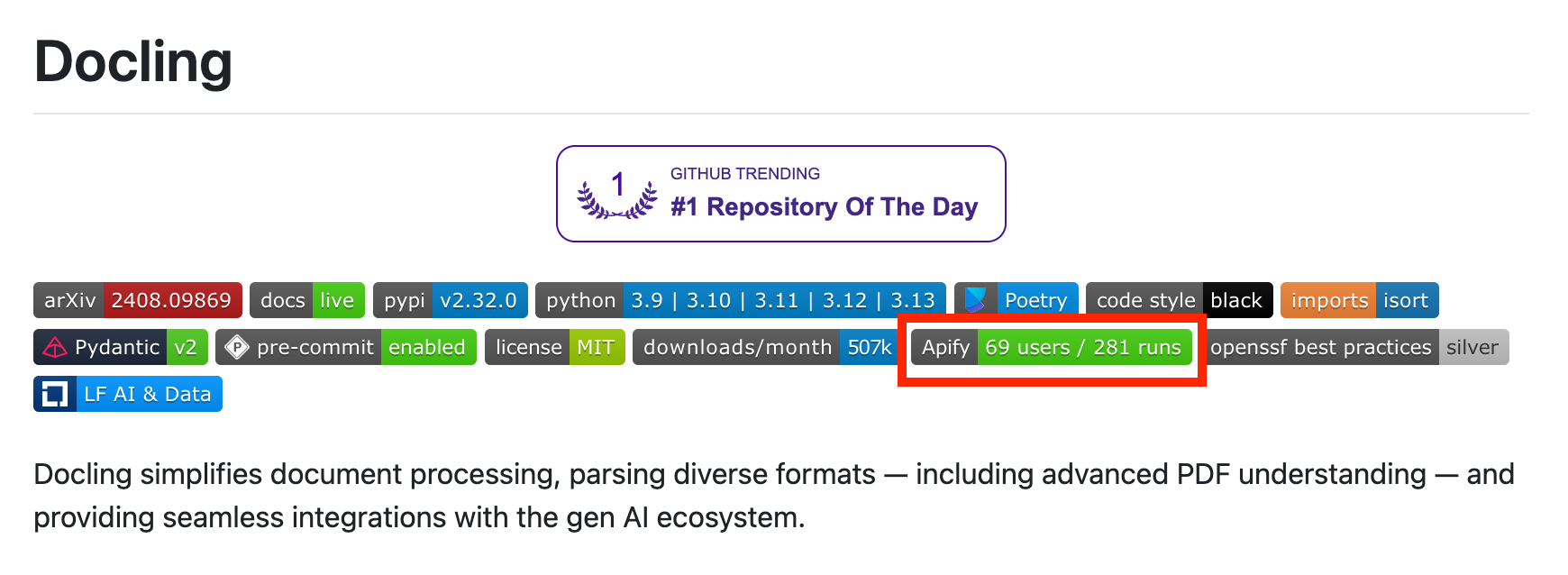Click the Docling page heading
This screenshot has width=1568, height=575.
click(133, 62)
